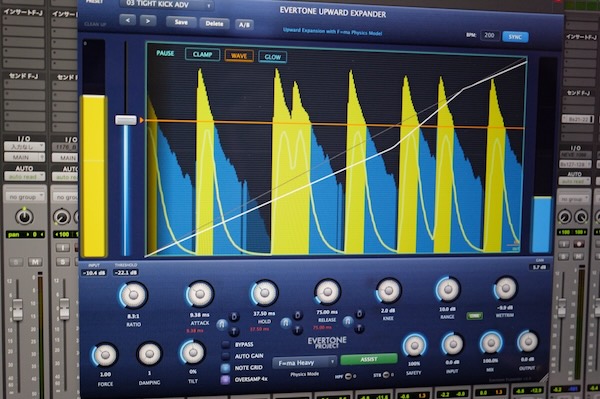Screen dimensions: 600x399
Task: Click the ATTACK knob
Action: [199, 294]
